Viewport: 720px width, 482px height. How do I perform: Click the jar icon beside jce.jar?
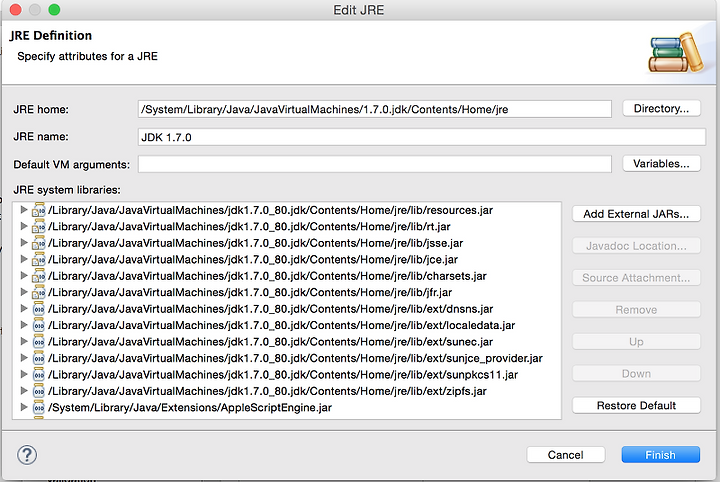coord(39,260)
